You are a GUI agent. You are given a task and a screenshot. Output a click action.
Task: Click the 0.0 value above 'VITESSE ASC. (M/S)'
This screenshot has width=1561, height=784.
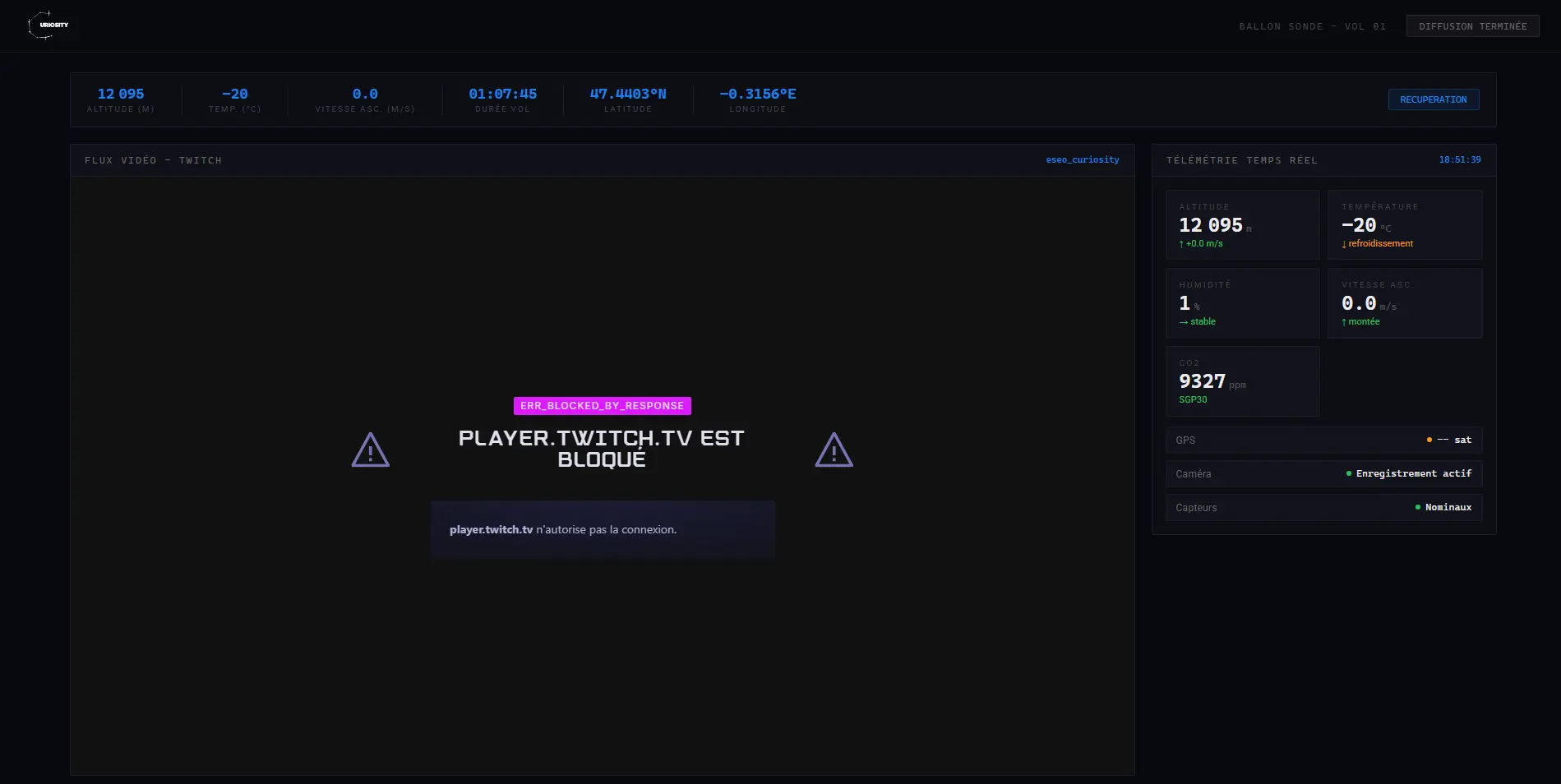coord(365,94)
